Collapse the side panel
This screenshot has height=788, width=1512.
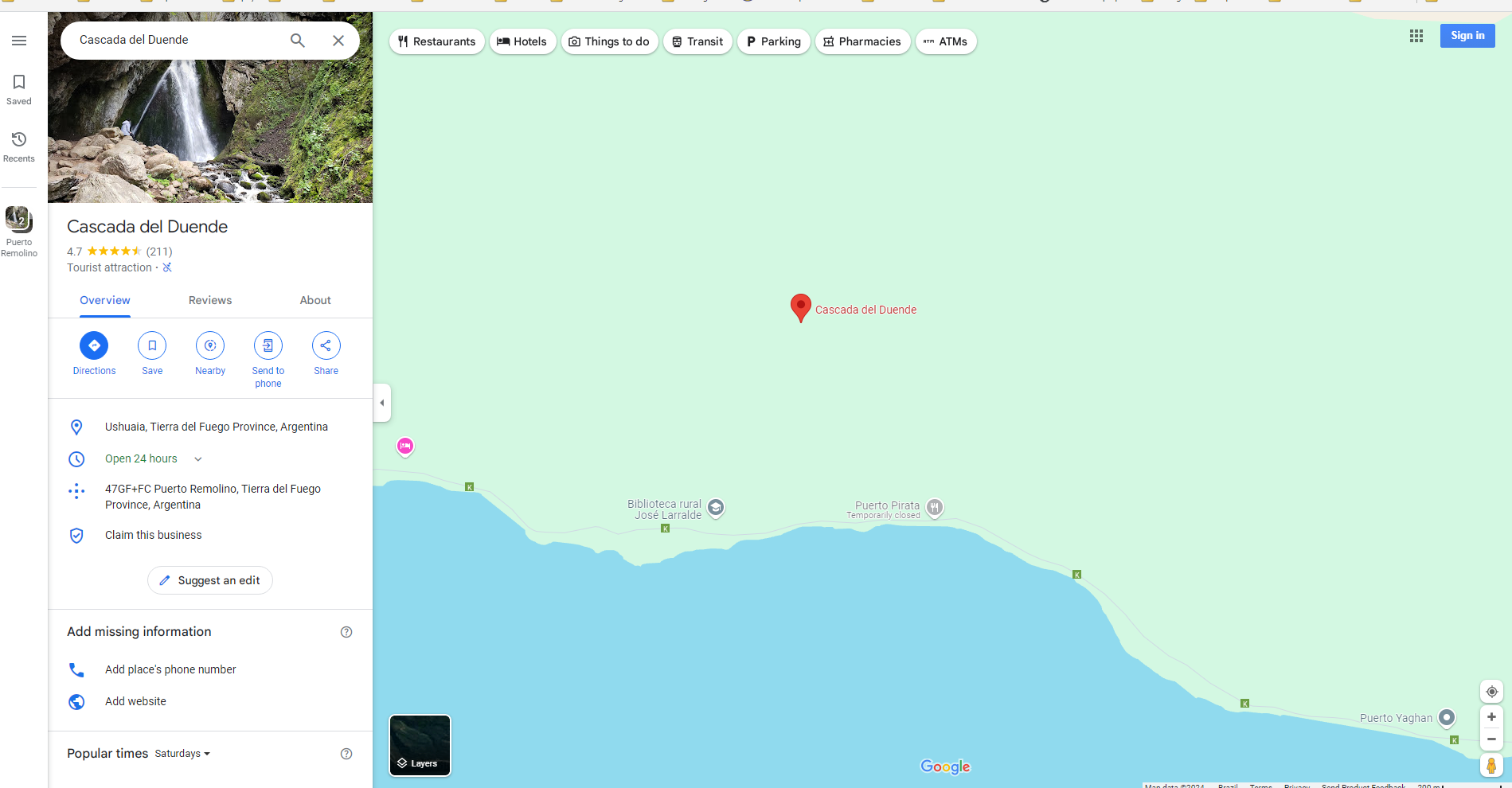tap(382, 403)
